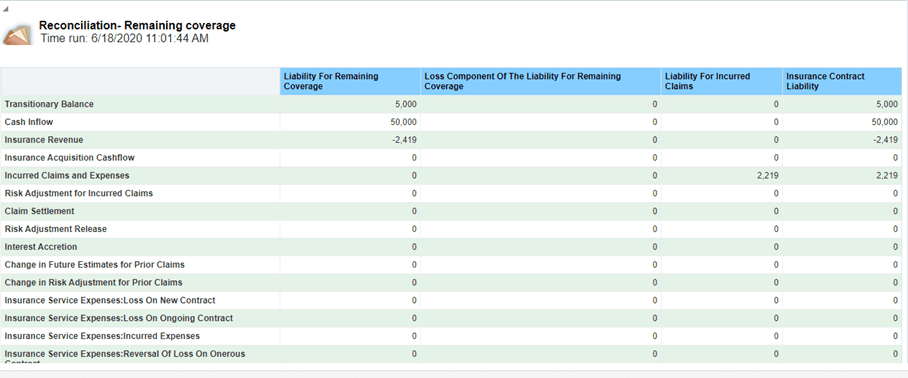This screenshot has height=378, width=908.
Task: Collapse the section using the top-left triangle
Action: pos(6,10)
